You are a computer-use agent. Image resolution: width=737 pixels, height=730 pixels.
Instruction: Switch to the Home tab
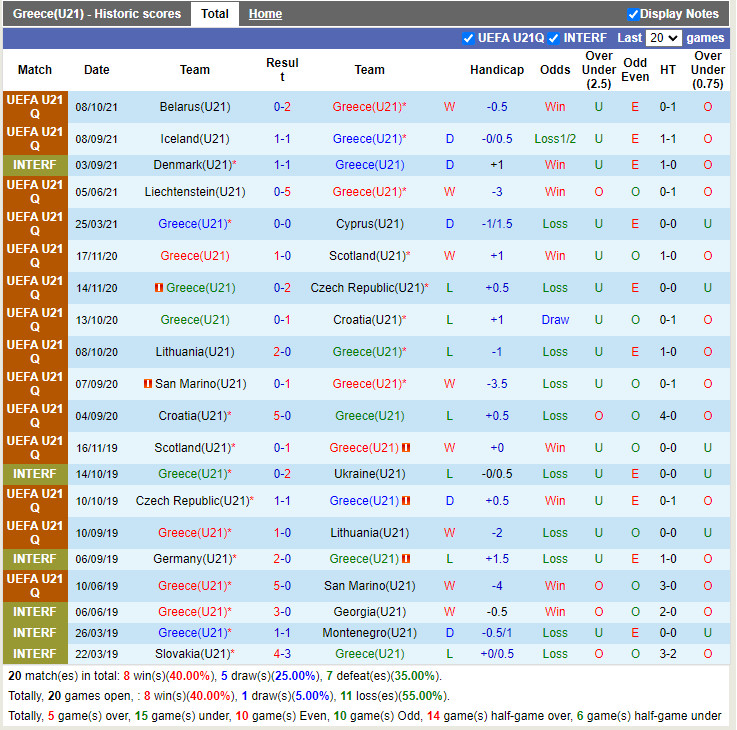[x=265, y=14]
